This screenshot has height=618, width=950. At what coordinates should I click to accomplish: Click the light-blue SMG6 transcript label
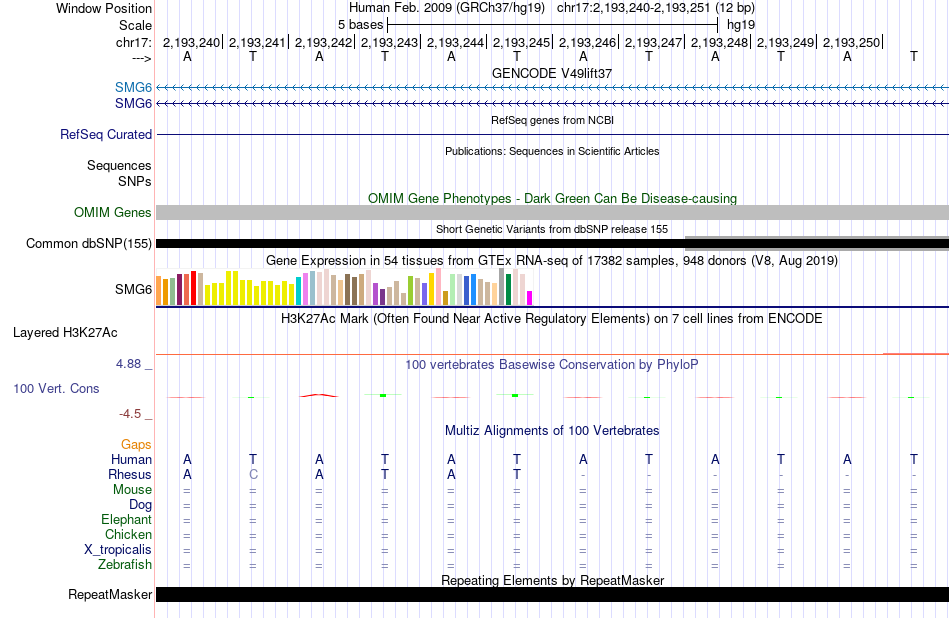tap(133, 88)
